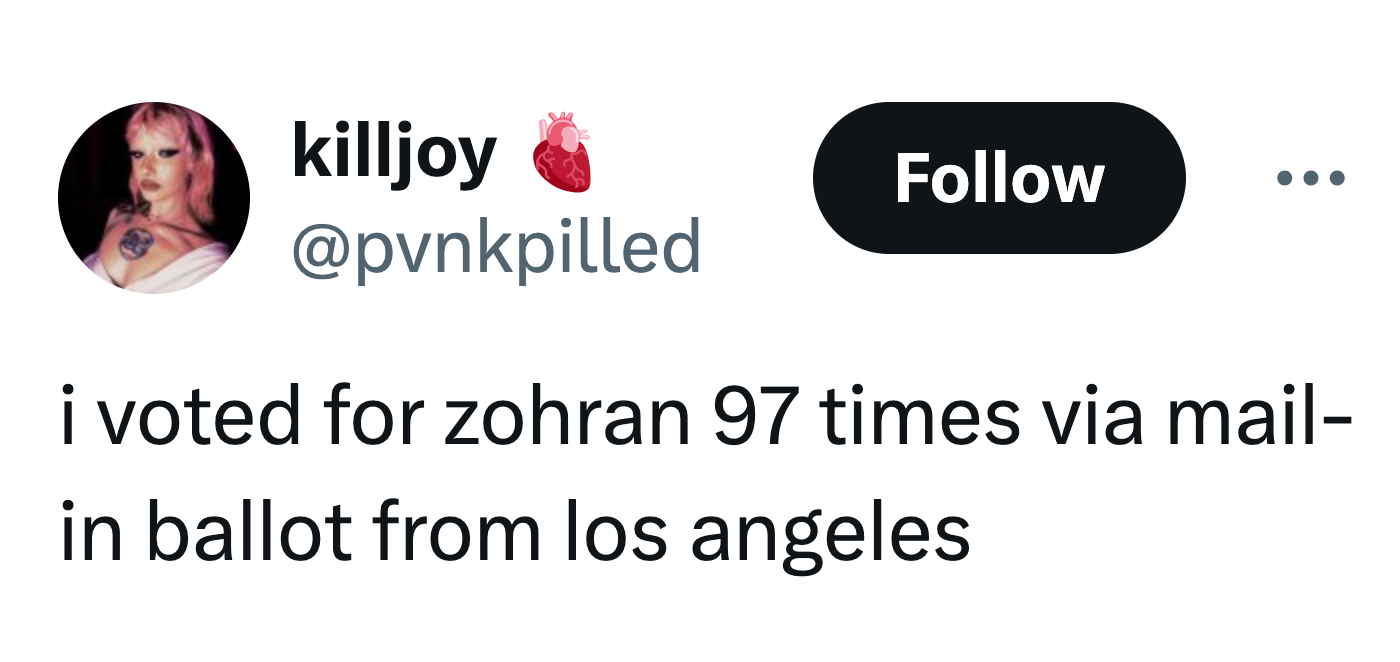The width and height of the screenshot is (1400, 662).
Task: Open killjoy's profile picture
Action: (x=153, y=197)
